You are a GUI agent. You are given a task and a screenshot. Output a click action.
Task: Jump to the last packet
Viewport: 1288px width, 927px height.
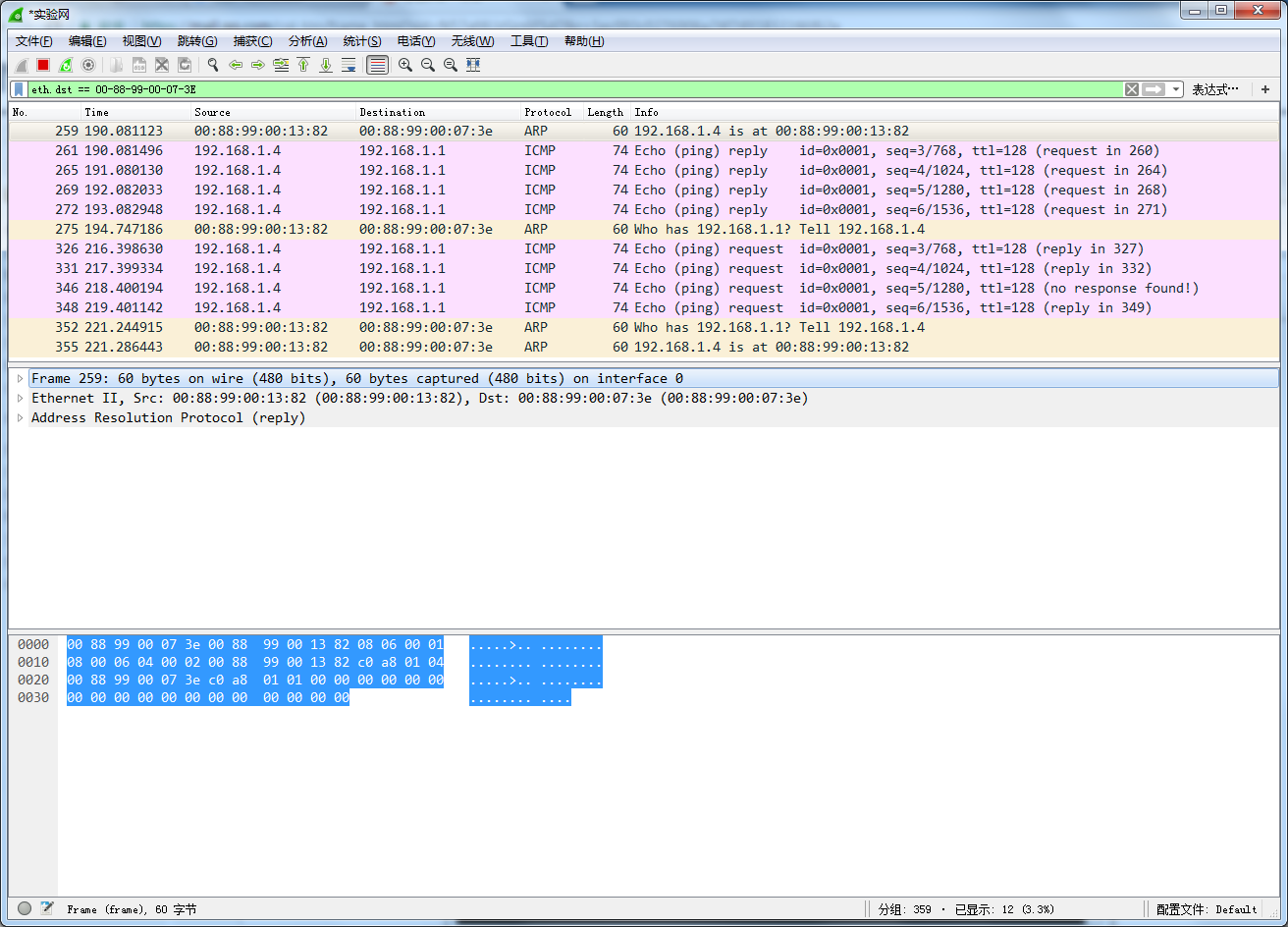pos(326,65)
